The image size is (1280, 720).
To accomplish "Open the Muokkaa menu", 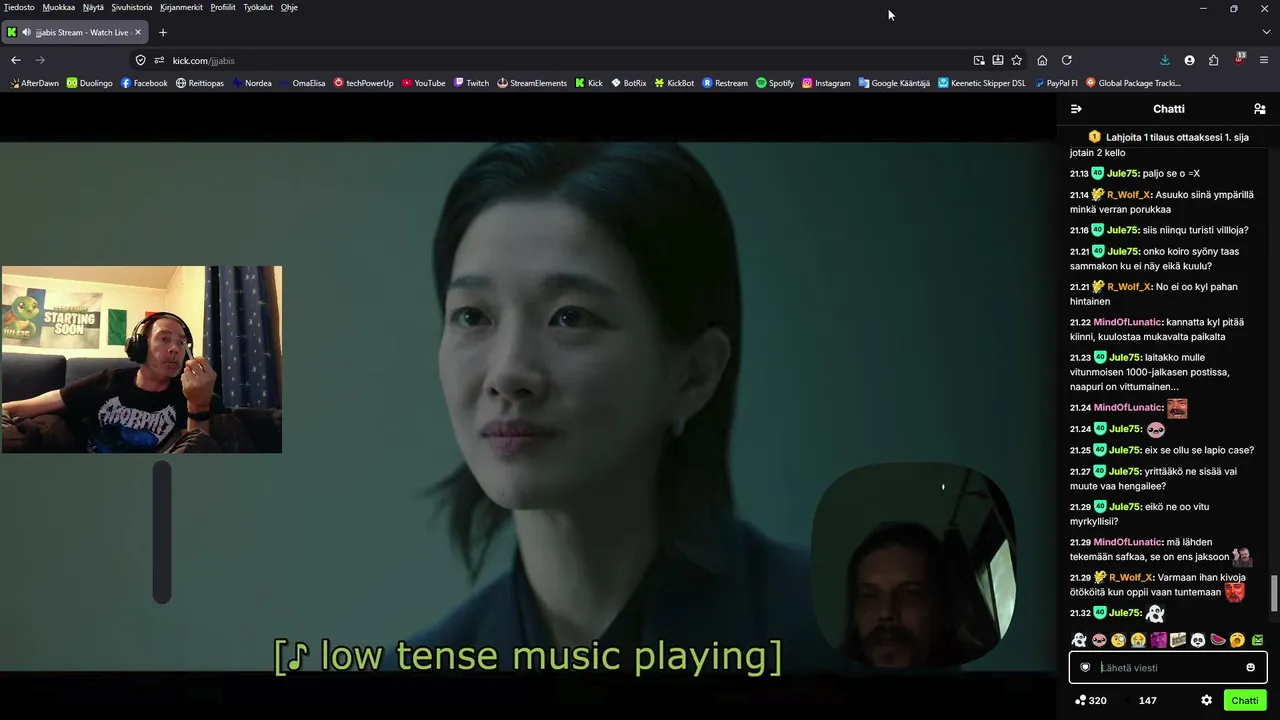I will 59,7.
